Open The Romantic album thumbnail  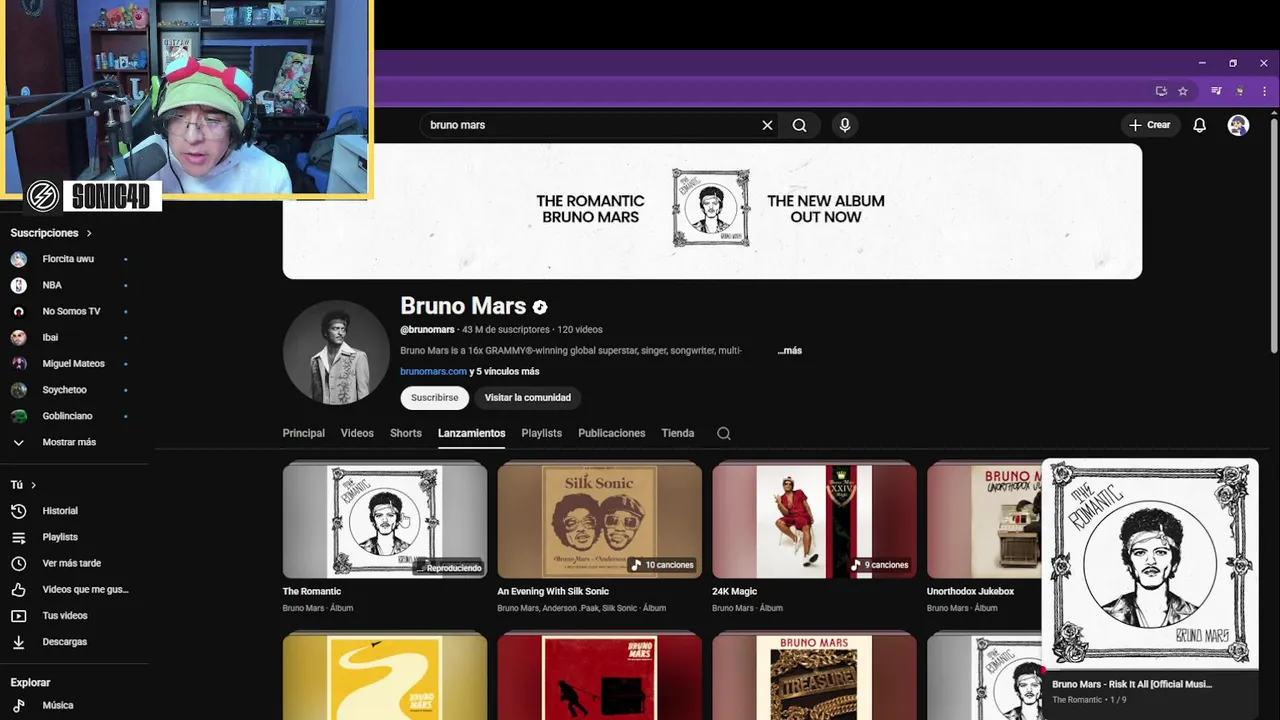pos(385,521)
